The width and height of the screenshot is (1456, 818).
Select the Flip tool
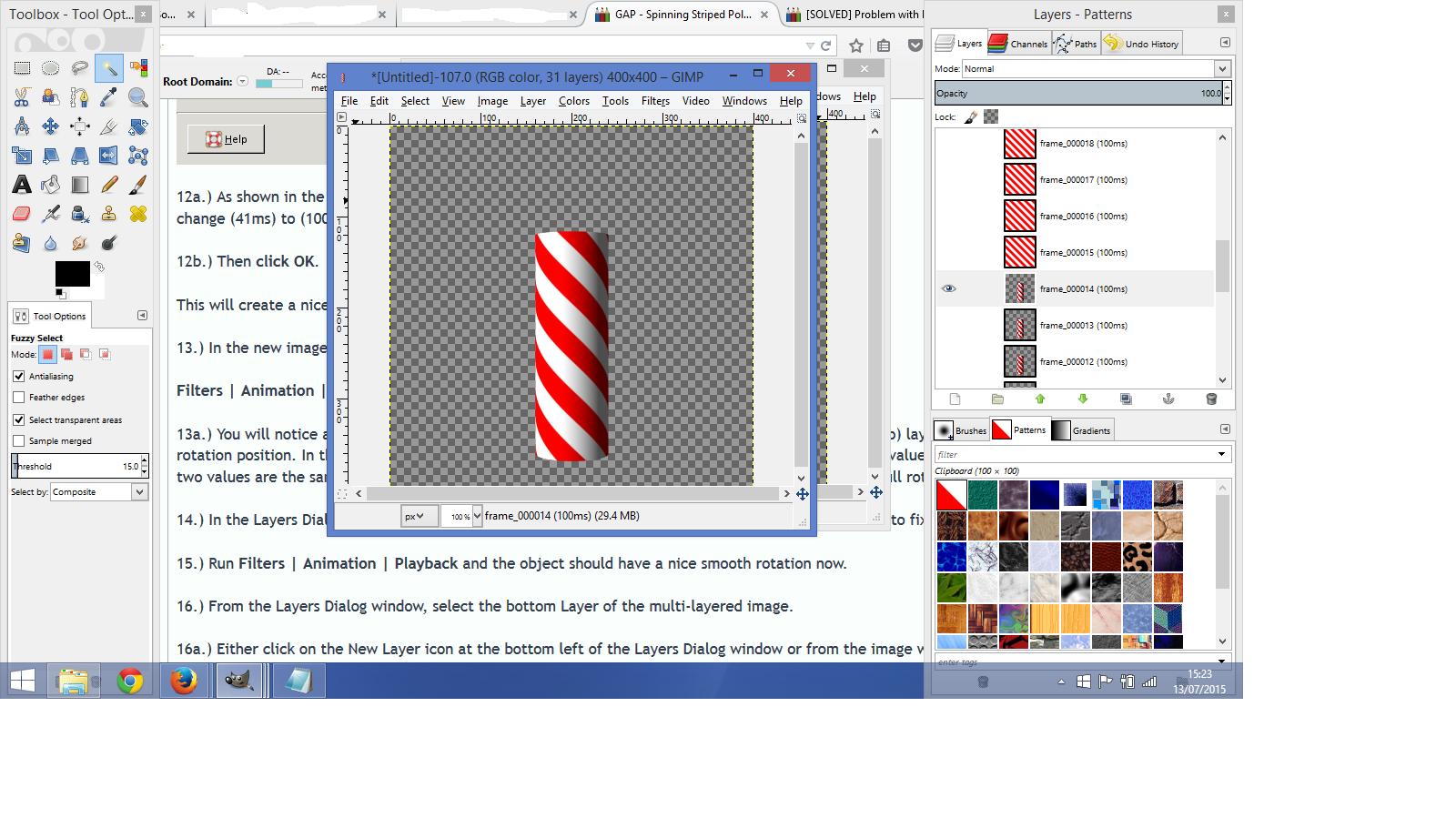pos(109,156)
